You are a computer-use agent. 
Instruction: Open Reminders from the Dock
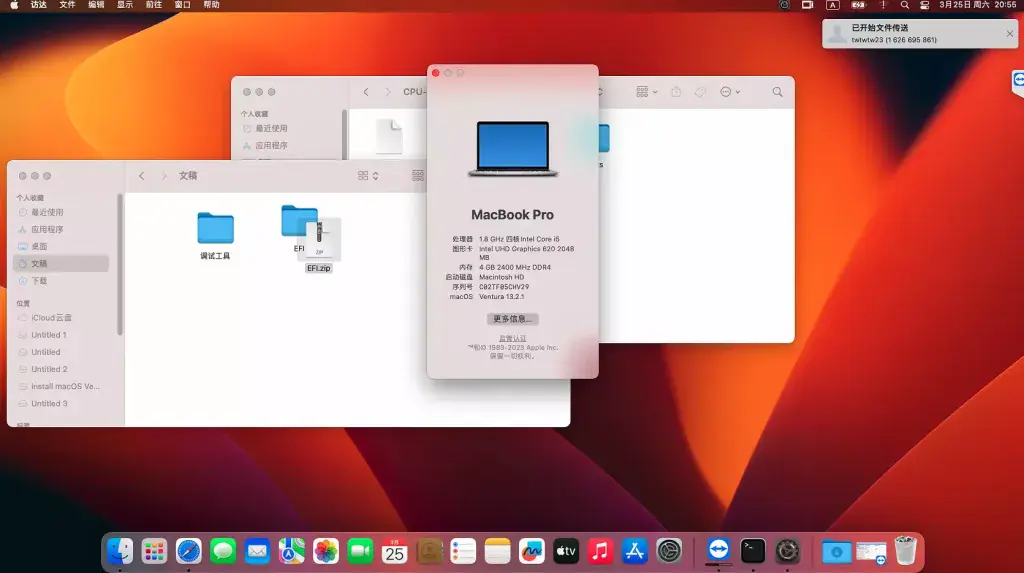click(x=463, y=551)
